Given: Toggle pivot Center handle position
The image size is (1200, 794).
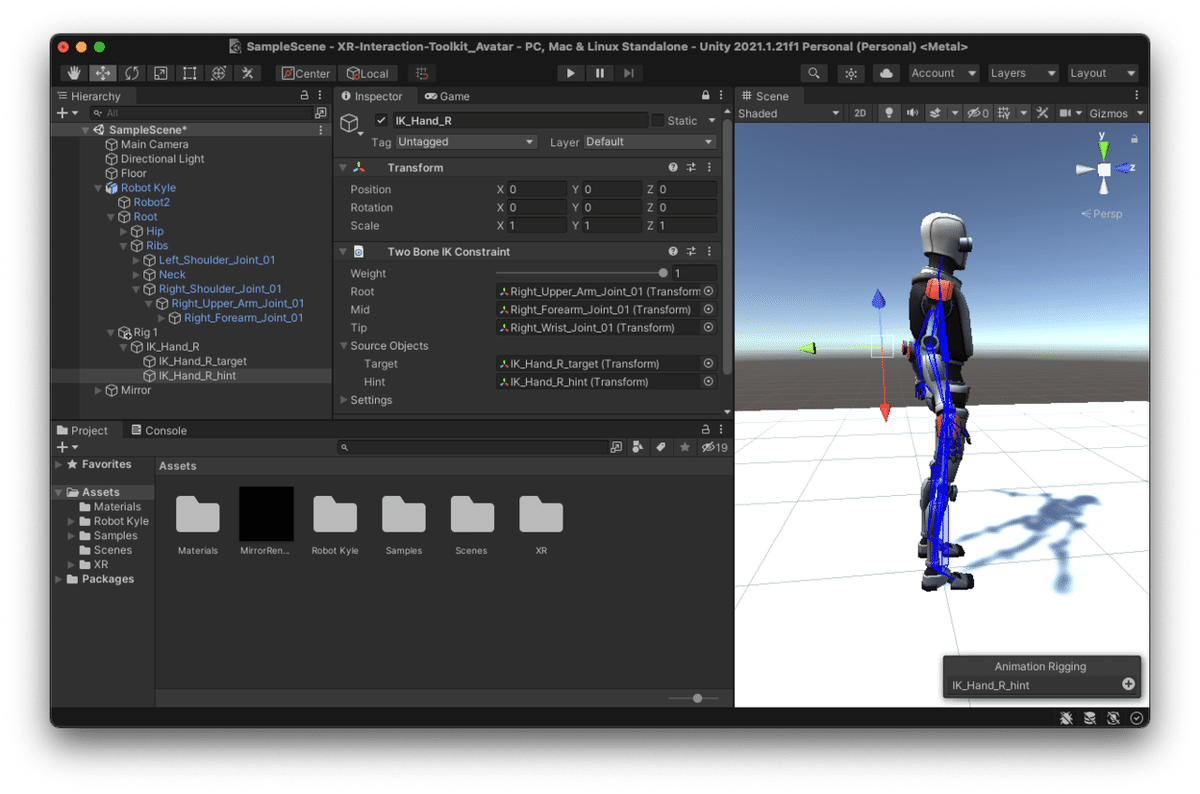Looking at the screenshot, I should point(305,73).
